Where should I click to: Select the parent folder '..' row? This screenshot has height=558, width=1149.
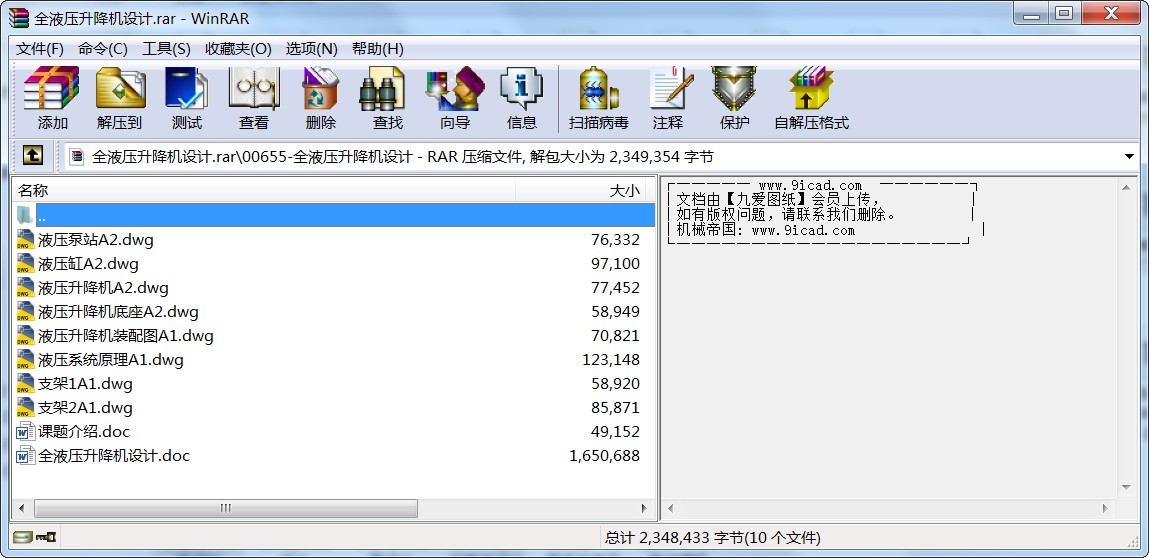point(334,216)
